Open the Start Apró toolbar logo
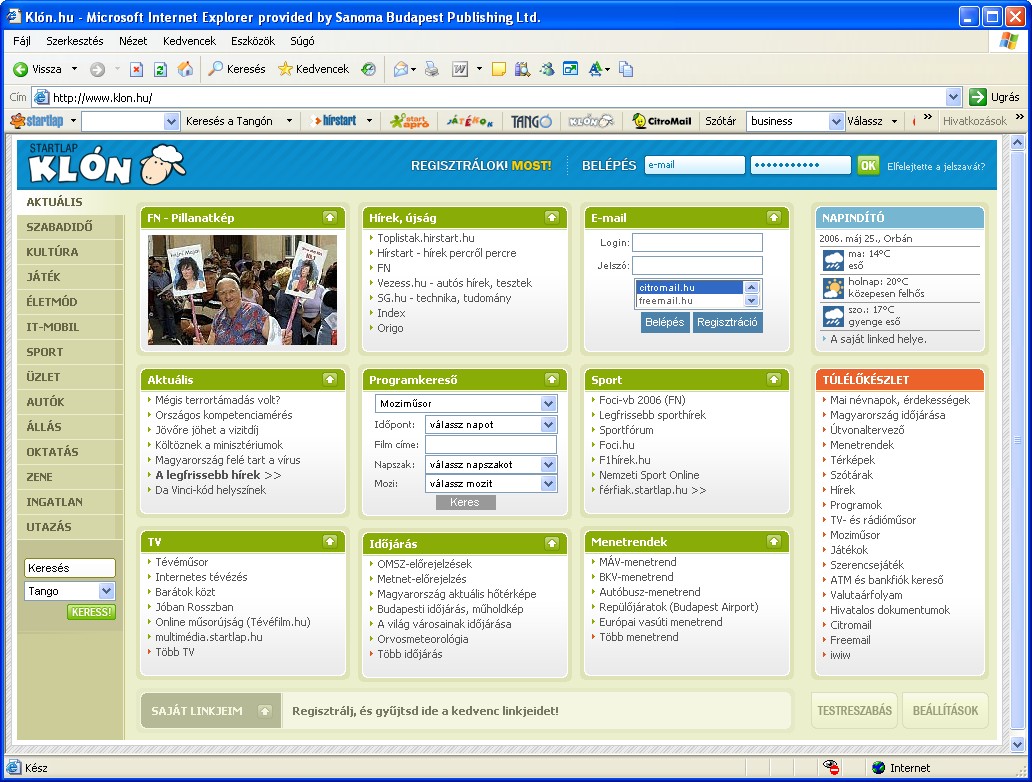The width and height of the screenshot is (1032, 782). (409, 121)
